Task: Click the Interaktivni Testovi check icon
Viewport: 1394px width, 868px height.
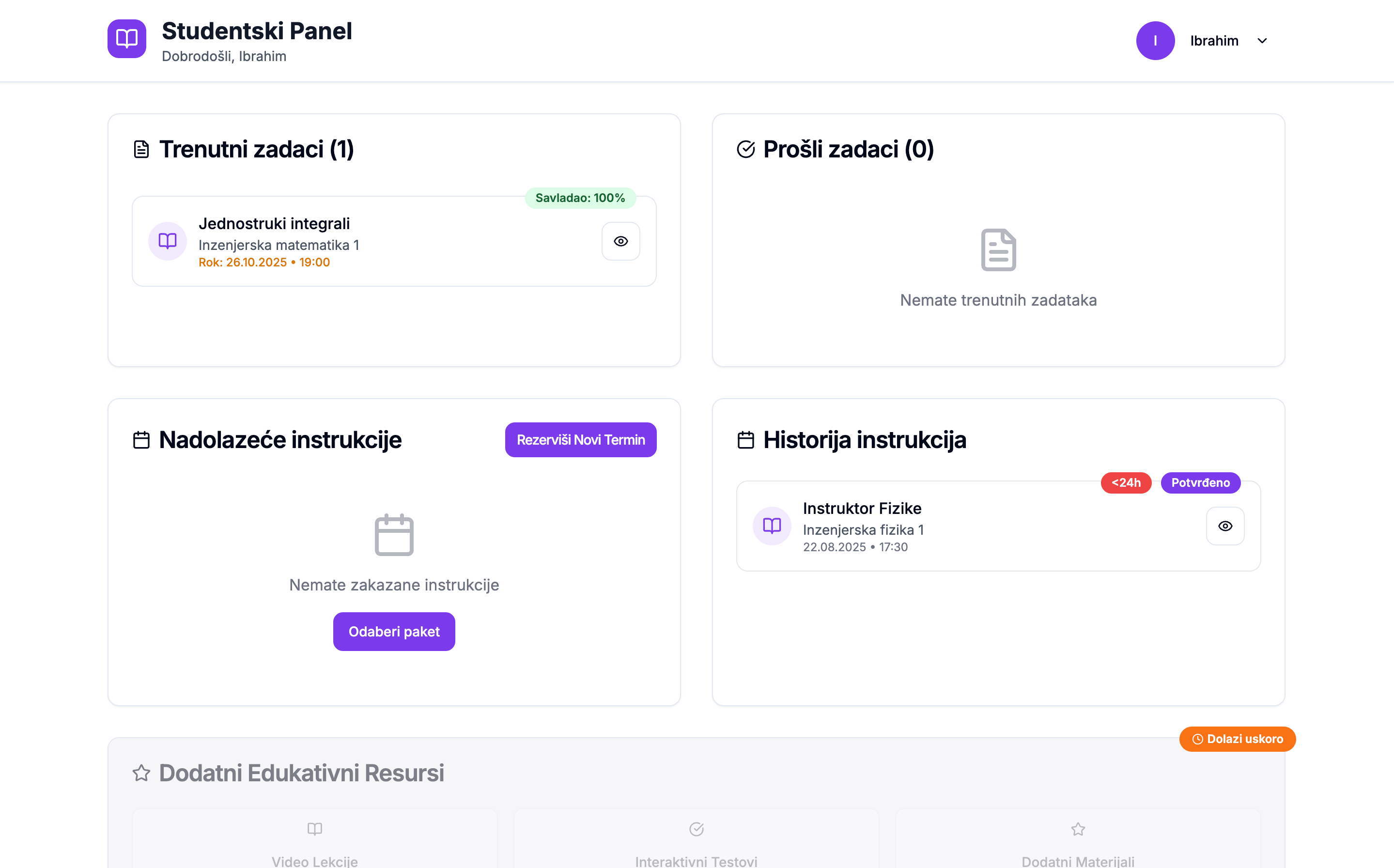Action: [x=696, y=828]
